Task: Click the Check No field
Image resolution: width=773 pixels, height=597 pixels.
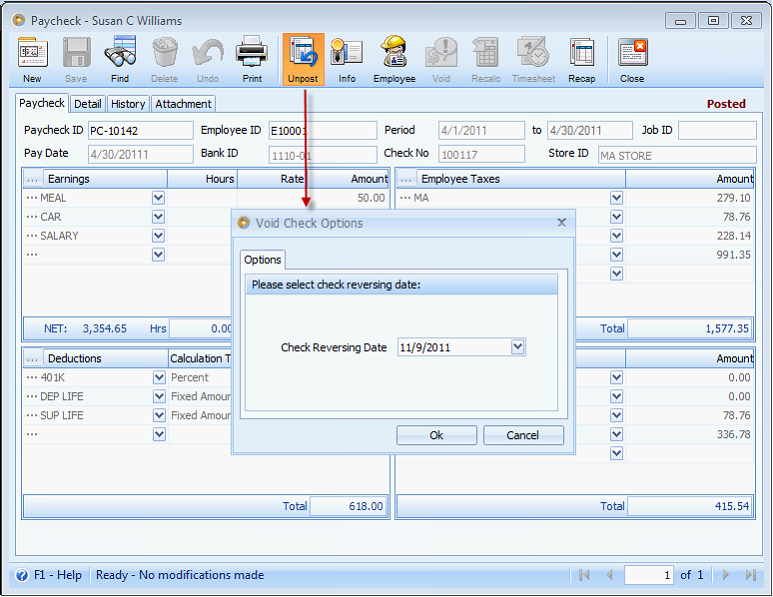Action: tap(482, 154)
